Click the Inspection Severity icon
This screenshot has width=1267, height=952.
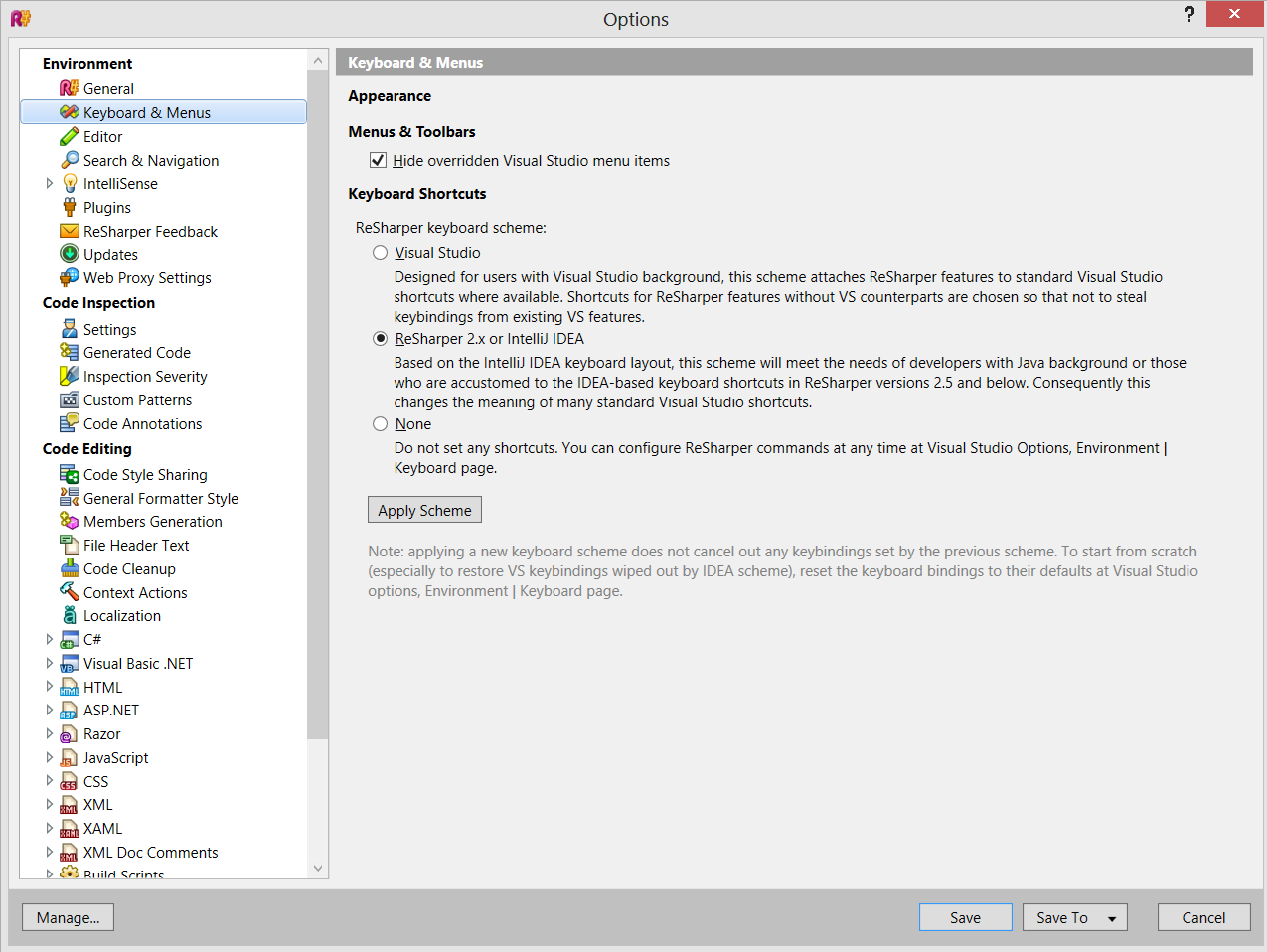[x=70, y=376]
